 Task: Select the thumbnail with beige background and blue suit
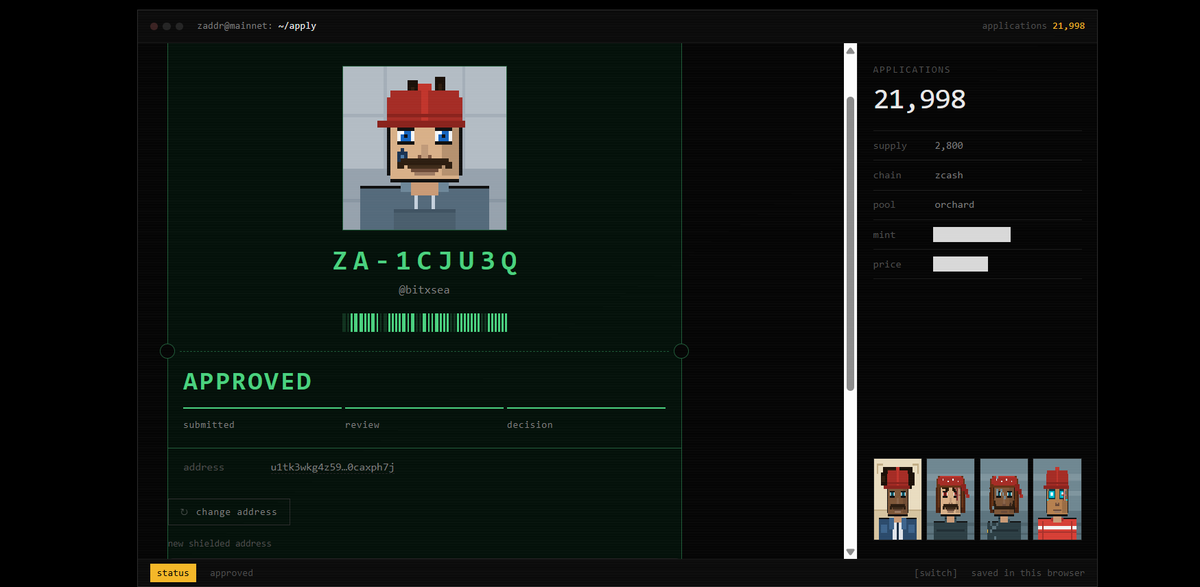tap(898, 499)
